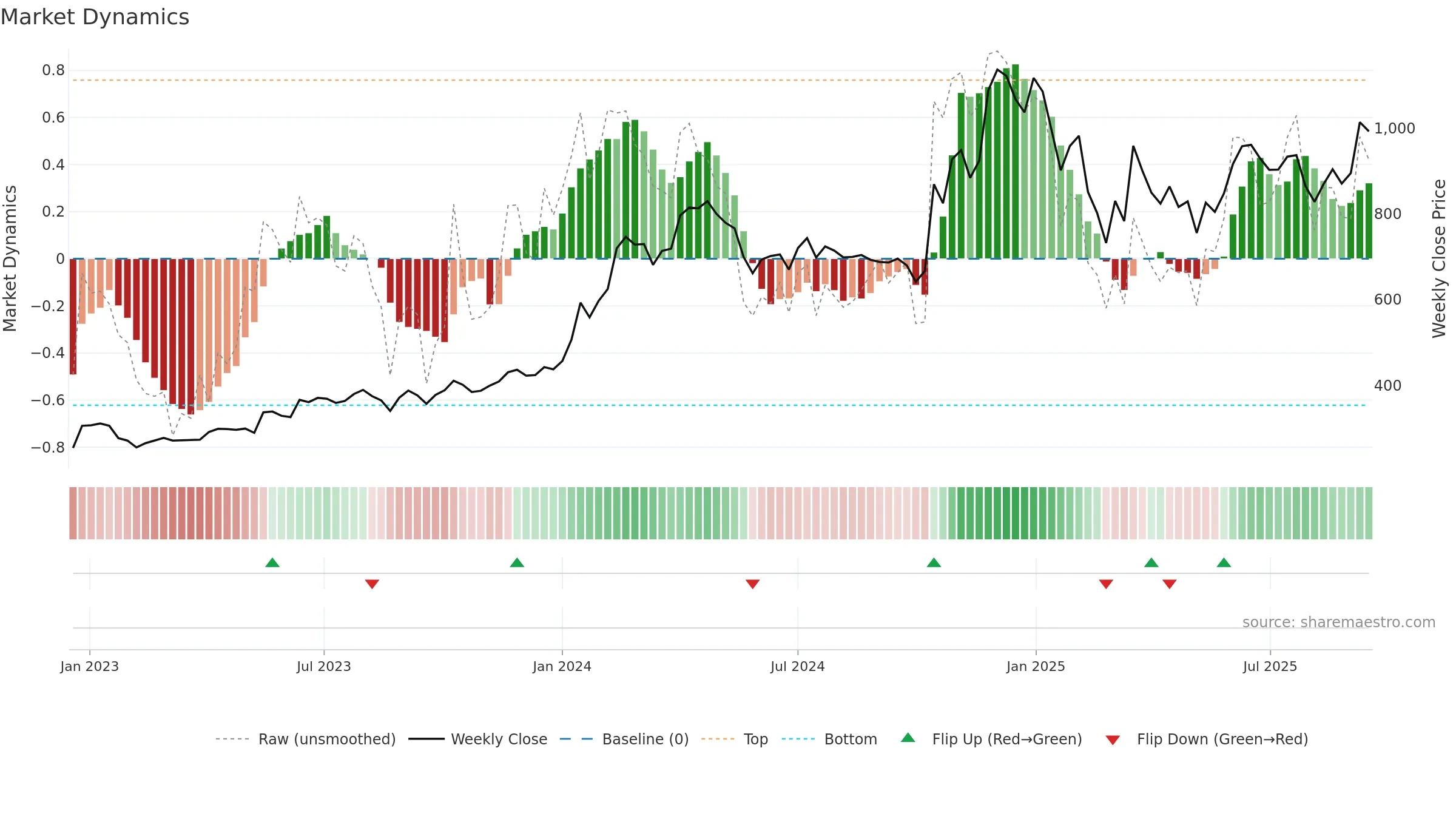Toggle the Baseline (0) legend entry

point(624,739)
